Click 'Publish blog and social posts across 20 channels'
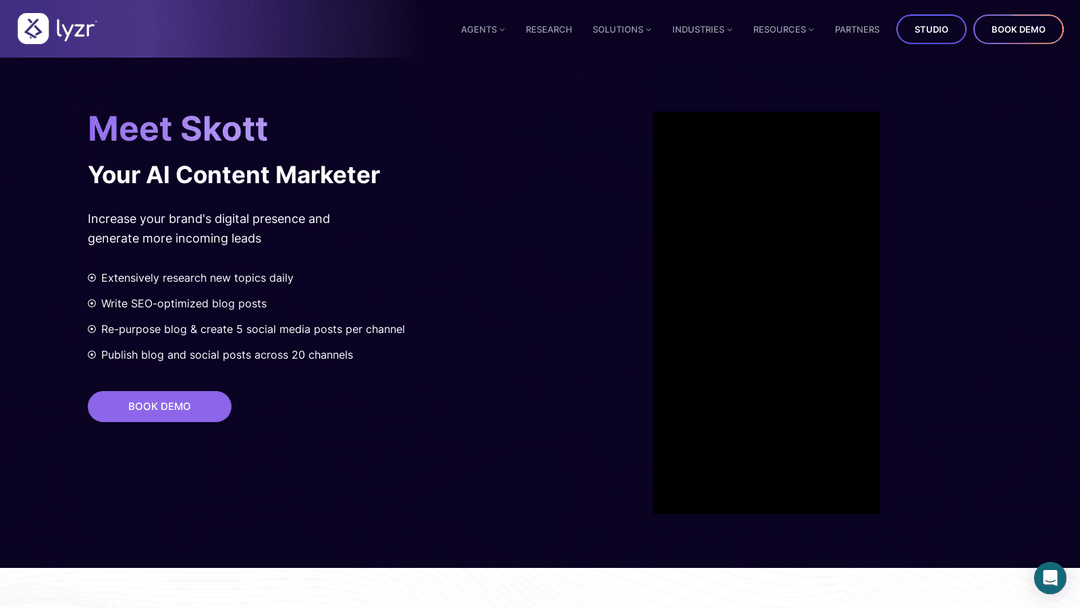Viewport: 1080px width, 608px height. [x=227, y=355]
